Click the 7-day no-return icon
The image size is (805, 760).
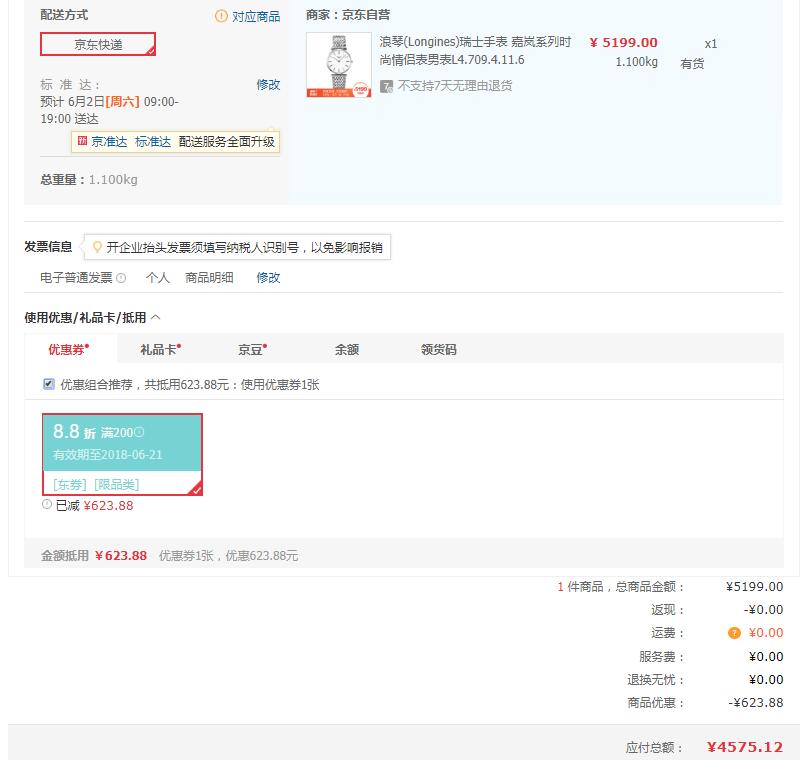pyautogui.click(x=386, y=86)
